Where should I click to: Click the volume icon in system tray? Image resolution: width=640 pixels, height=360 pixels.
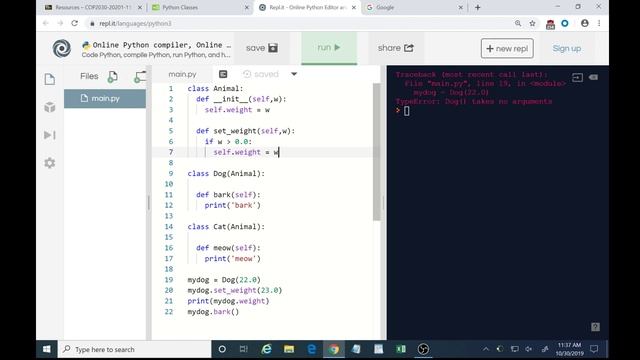[x=529, y=349]
